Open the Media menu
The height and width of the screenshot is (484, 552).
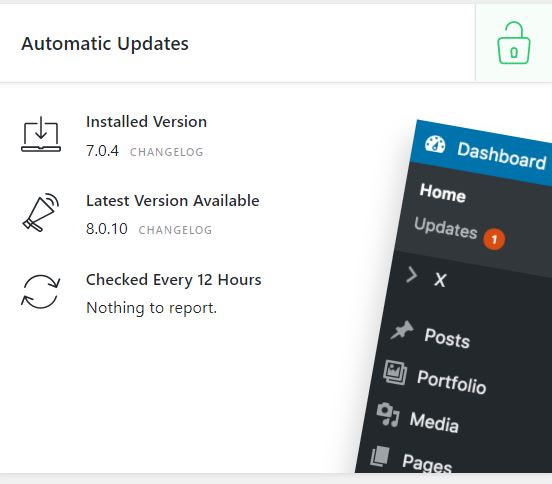point(434,422)
